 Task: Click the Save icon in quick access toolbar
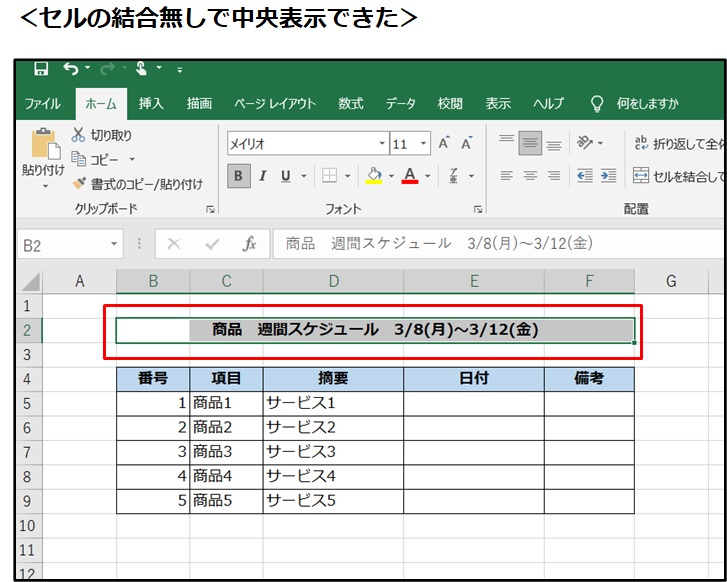(x=41, y=69)
